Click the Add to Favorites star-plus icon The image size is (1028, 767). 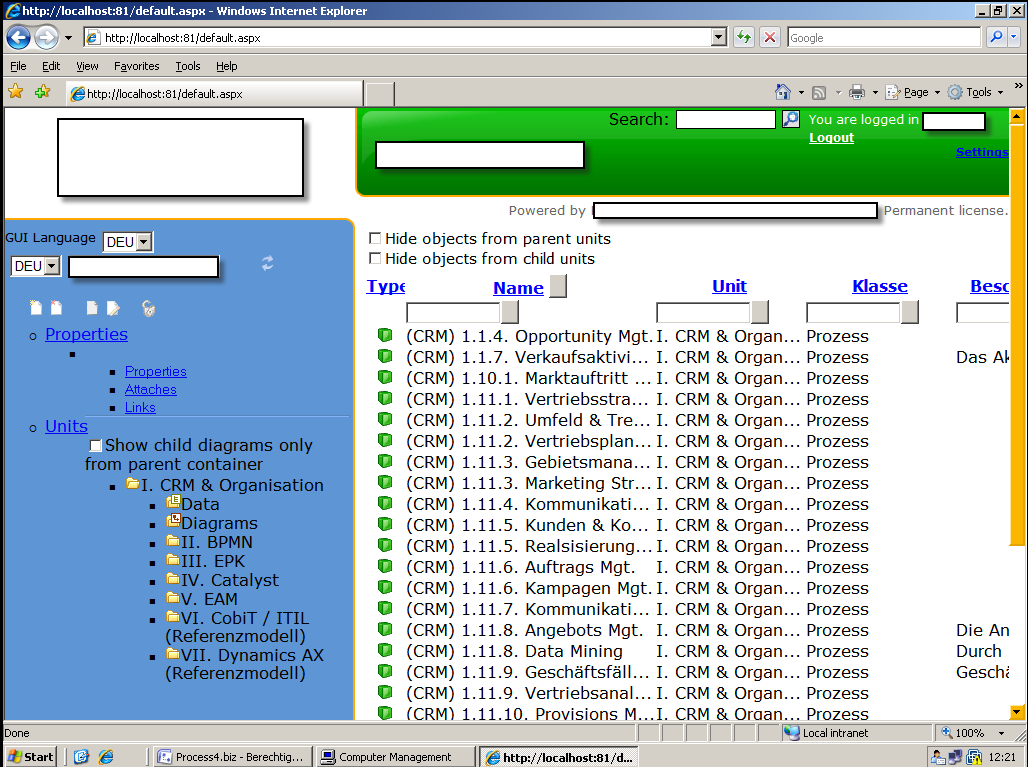click(x=43, y=92)
